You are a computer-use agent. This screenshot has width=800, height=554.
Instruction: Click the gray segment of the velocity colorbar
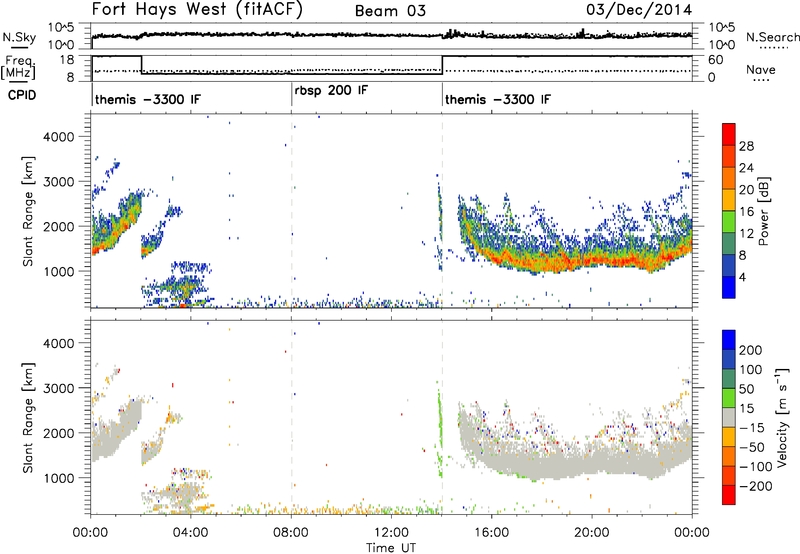[729, 418]
